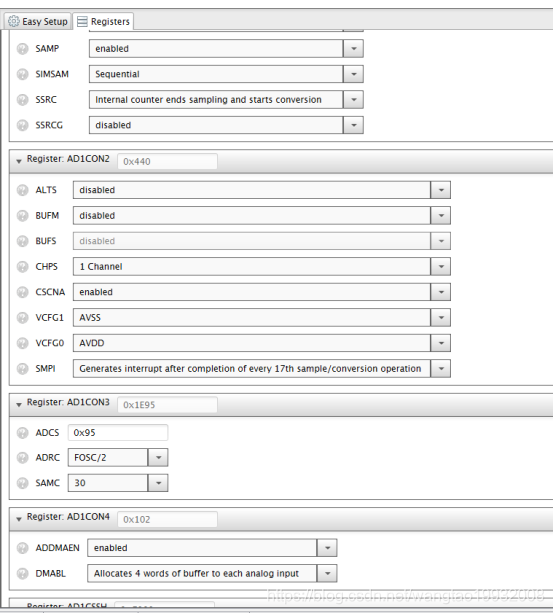Open the VCFG1 dropdown showing AVSS

pyautogui.click(x=262, y=318)
